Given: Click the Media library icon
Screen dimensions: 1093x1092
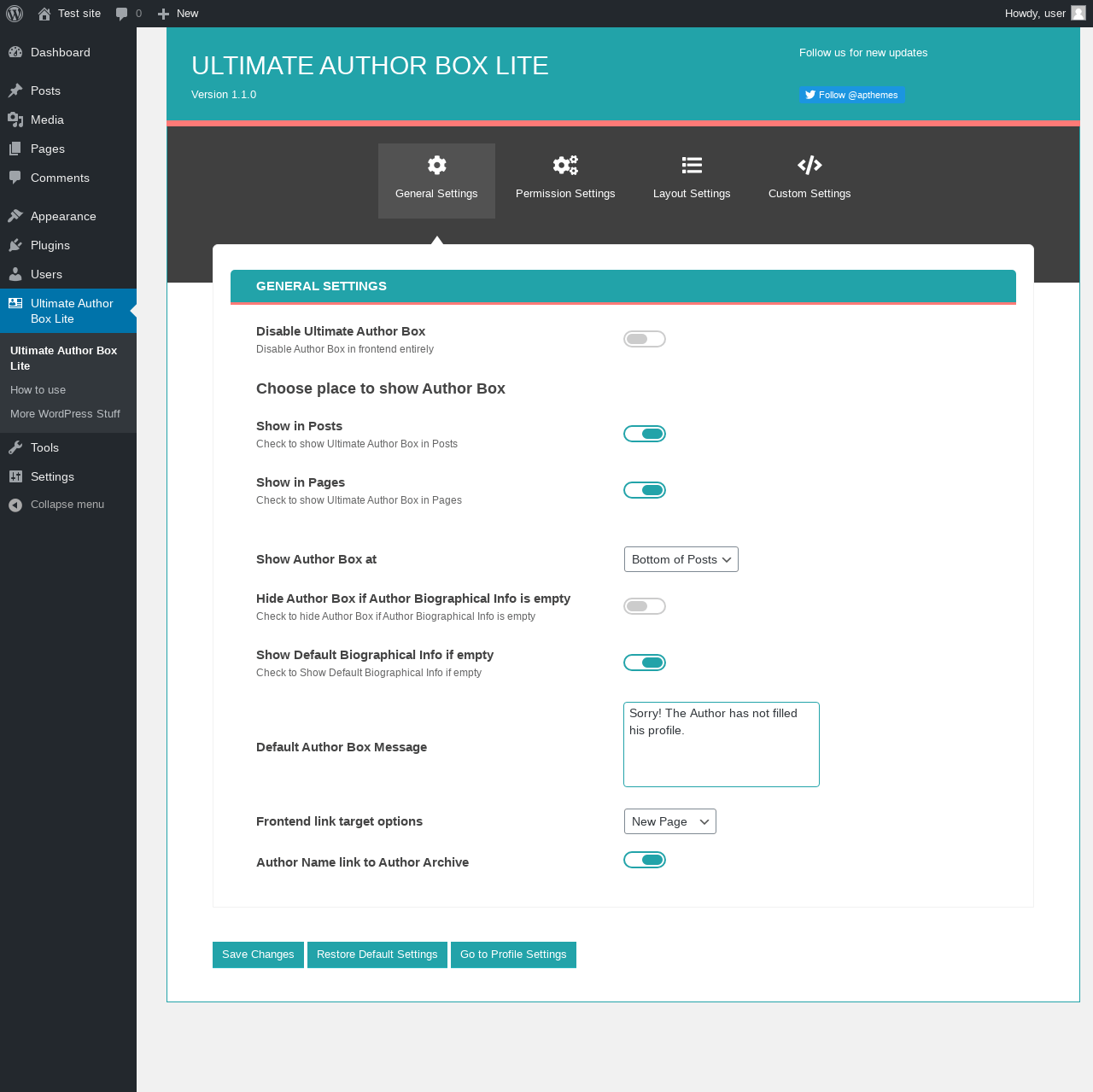Looking at the screenshot, I should click(x=15, y=120).
